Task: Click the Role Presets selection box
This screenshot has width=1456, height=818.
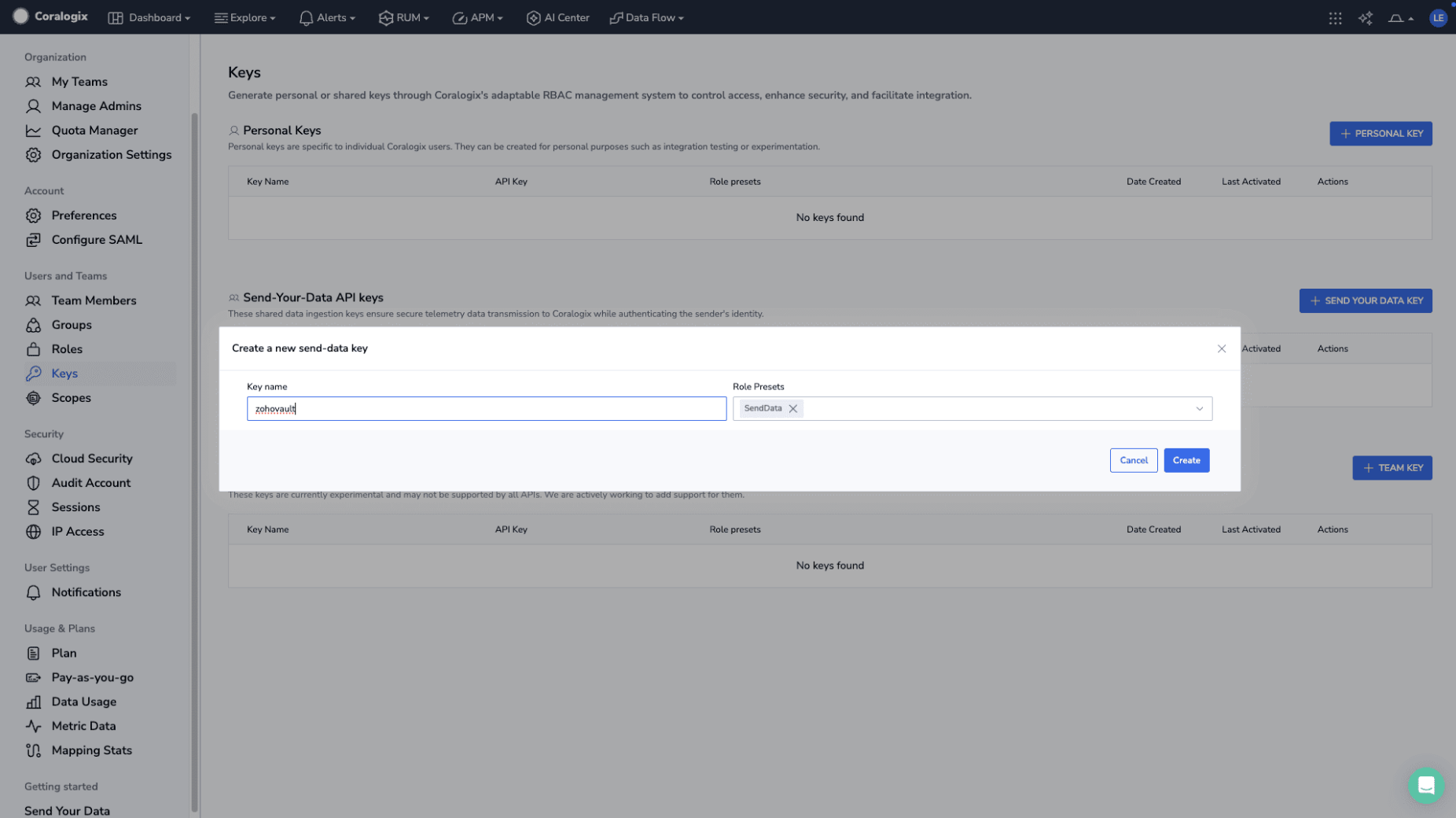Action: pyautogui.click(x=972, y=408)
